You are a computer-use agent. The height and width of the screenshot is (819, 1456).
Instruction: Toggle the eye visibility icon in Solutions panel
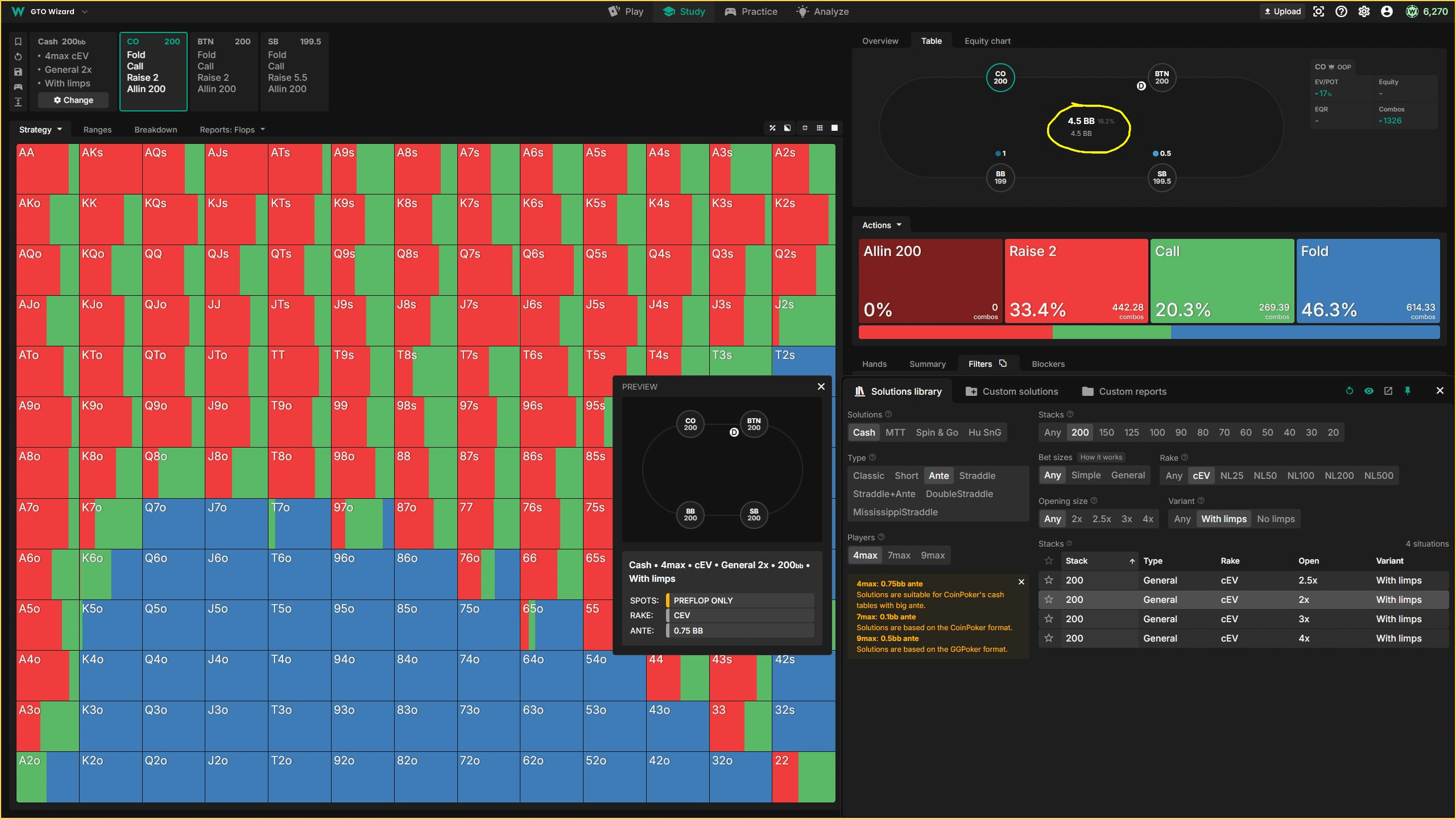point(1369,391)
